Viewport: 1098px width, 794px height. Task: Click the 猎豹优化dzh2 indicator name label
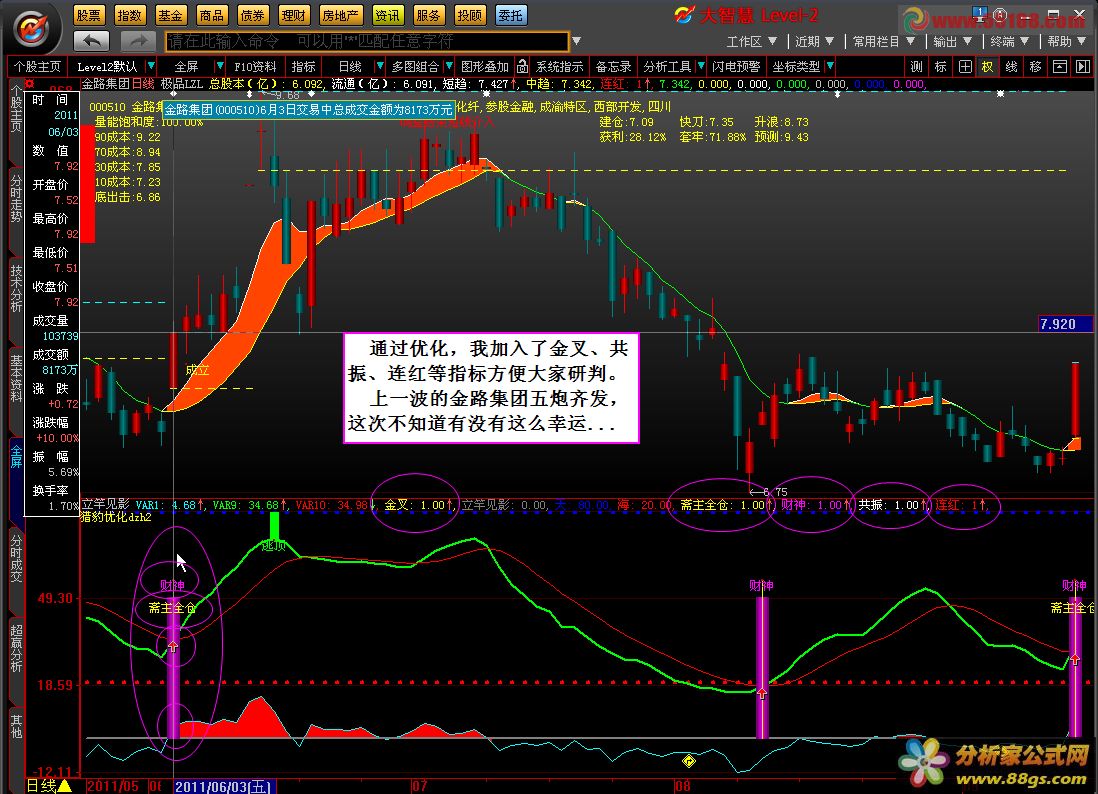[x=116, y=517]
